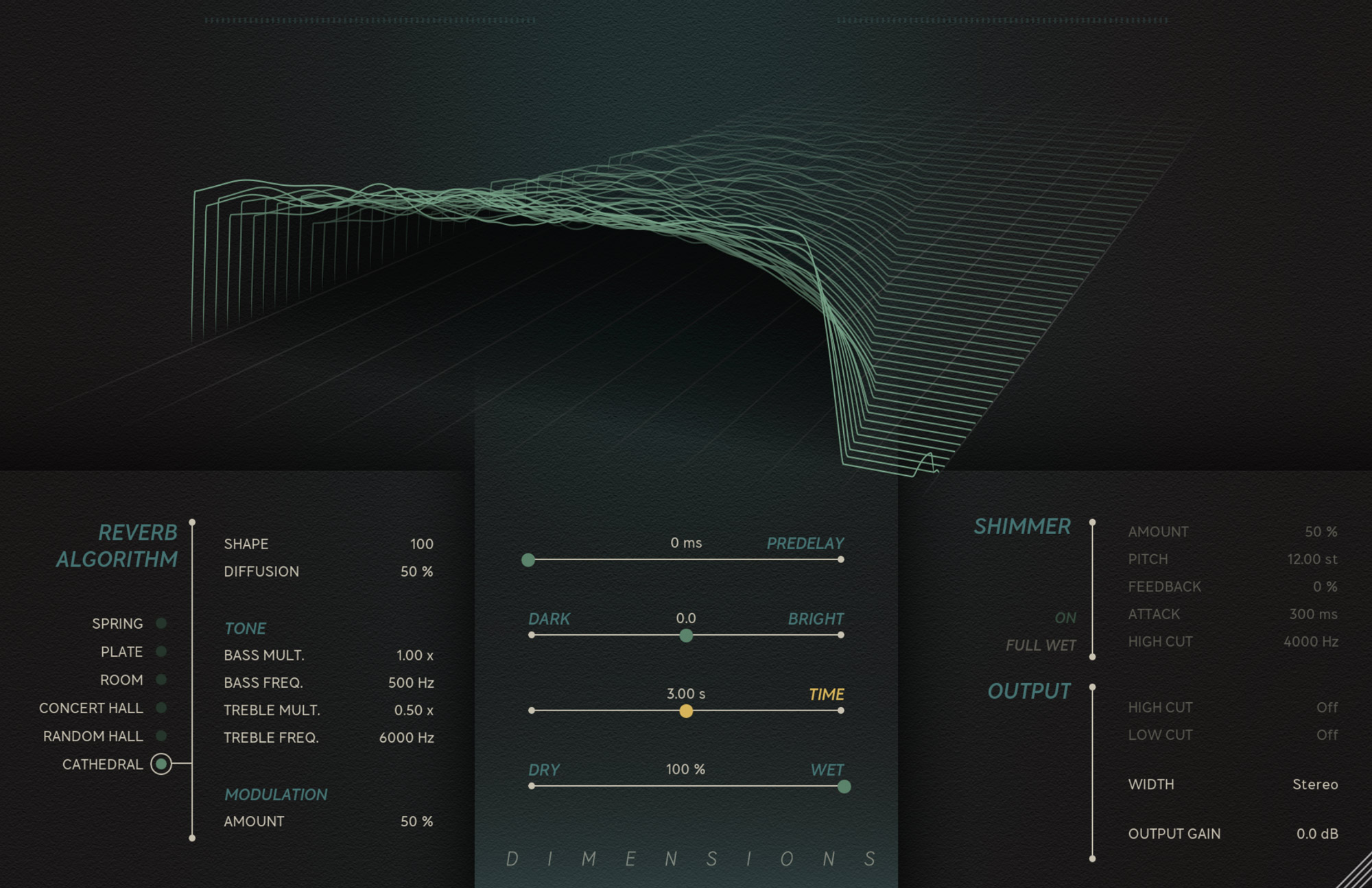This screenshot has height=888, width=1372.
Task: Choose the Room reverb algorithm
Action: 161,680
